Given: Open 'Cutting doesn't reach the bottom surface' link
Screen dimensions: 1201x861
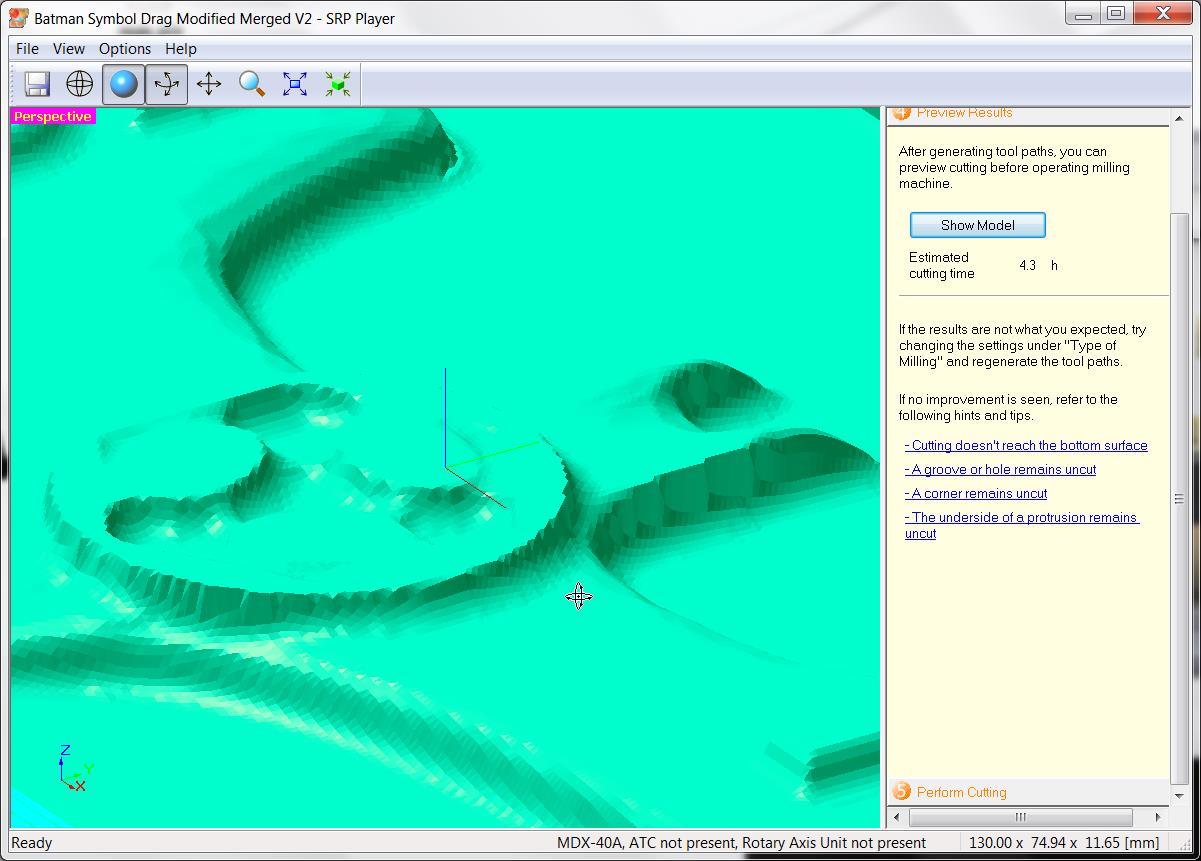Looking at the screenshot, I should (x=1026, y=446).
